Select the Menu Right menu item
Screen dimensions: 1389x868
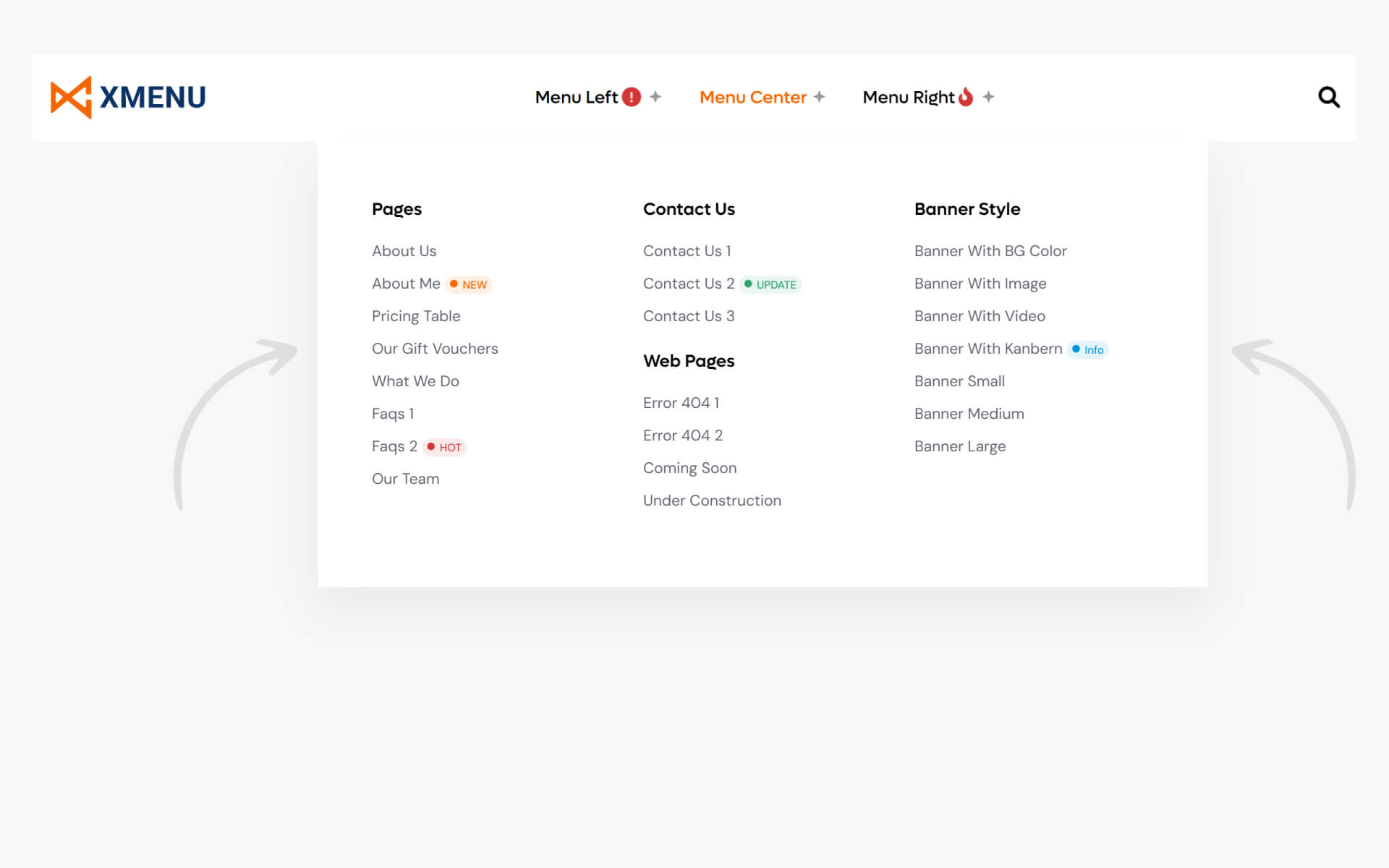pyautogui.click(x=909, y=97)
